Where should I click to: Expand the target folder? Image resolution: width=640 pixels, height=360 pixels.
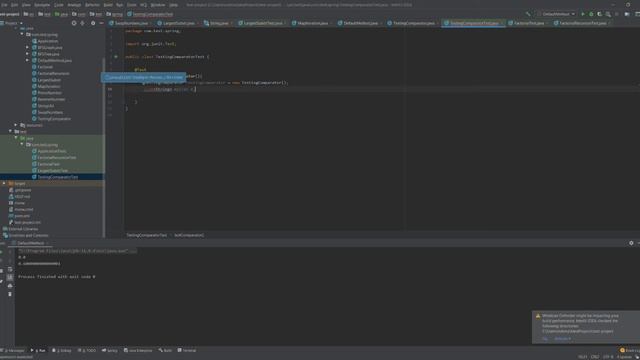pyautogui.click(x=4, y=183)
